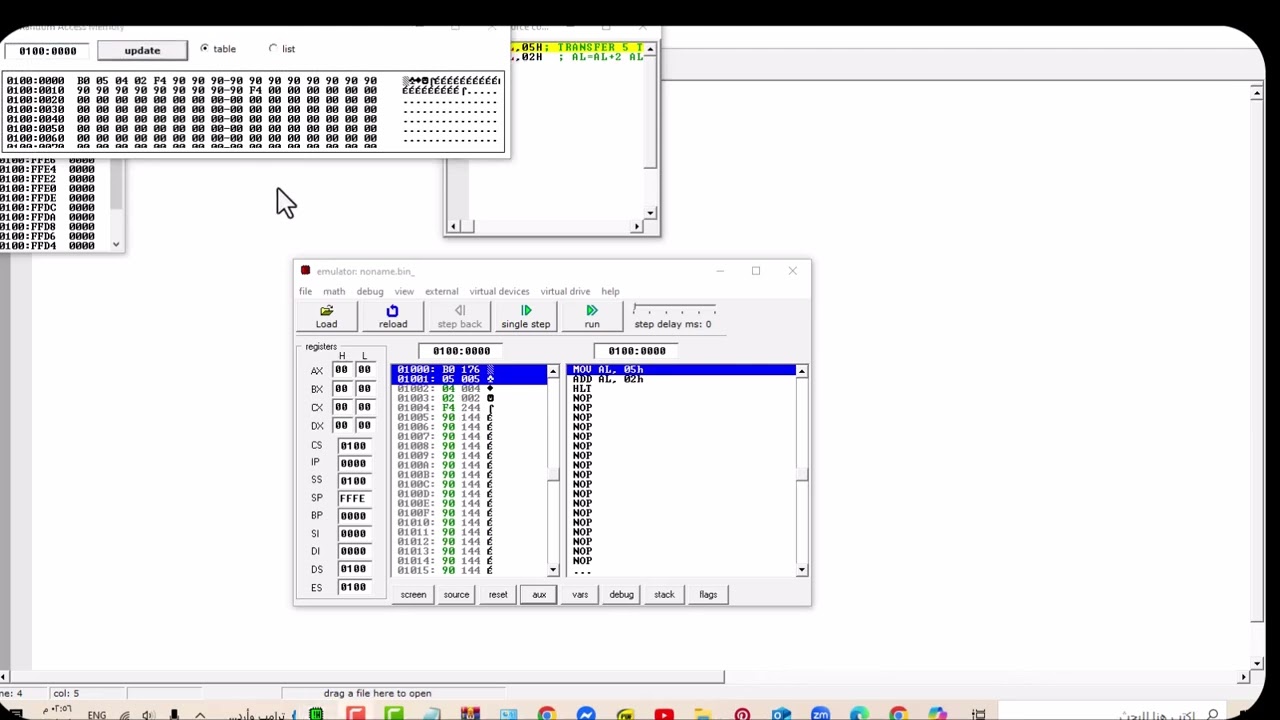Click editor horizontal scrollbar right arrow
The height and width of the screenshot is (720, 1280).
click(x=1244, y=677)
